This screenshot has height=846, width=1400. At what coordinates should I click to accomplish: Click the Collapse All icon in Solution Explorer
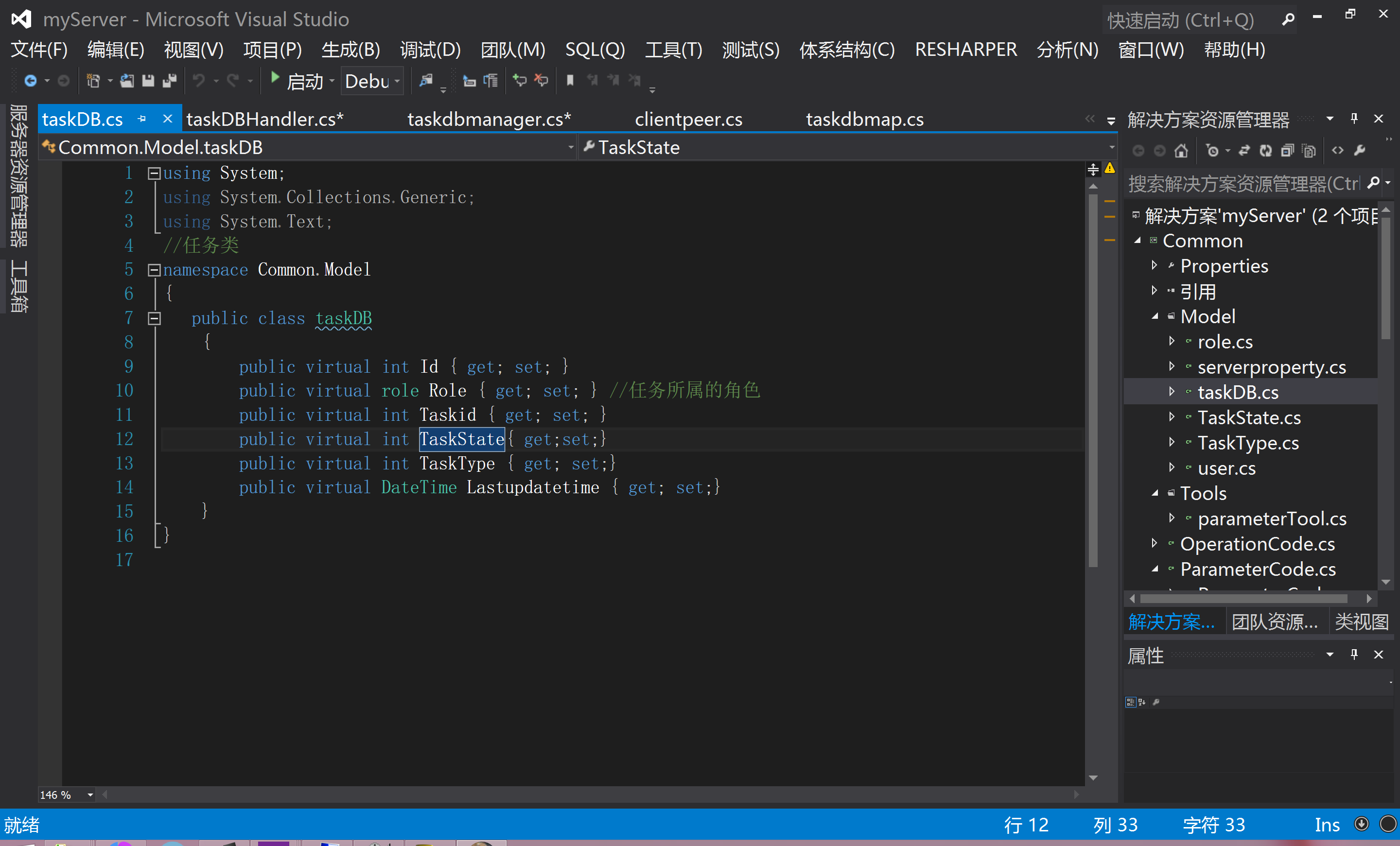click(1287, 151)
